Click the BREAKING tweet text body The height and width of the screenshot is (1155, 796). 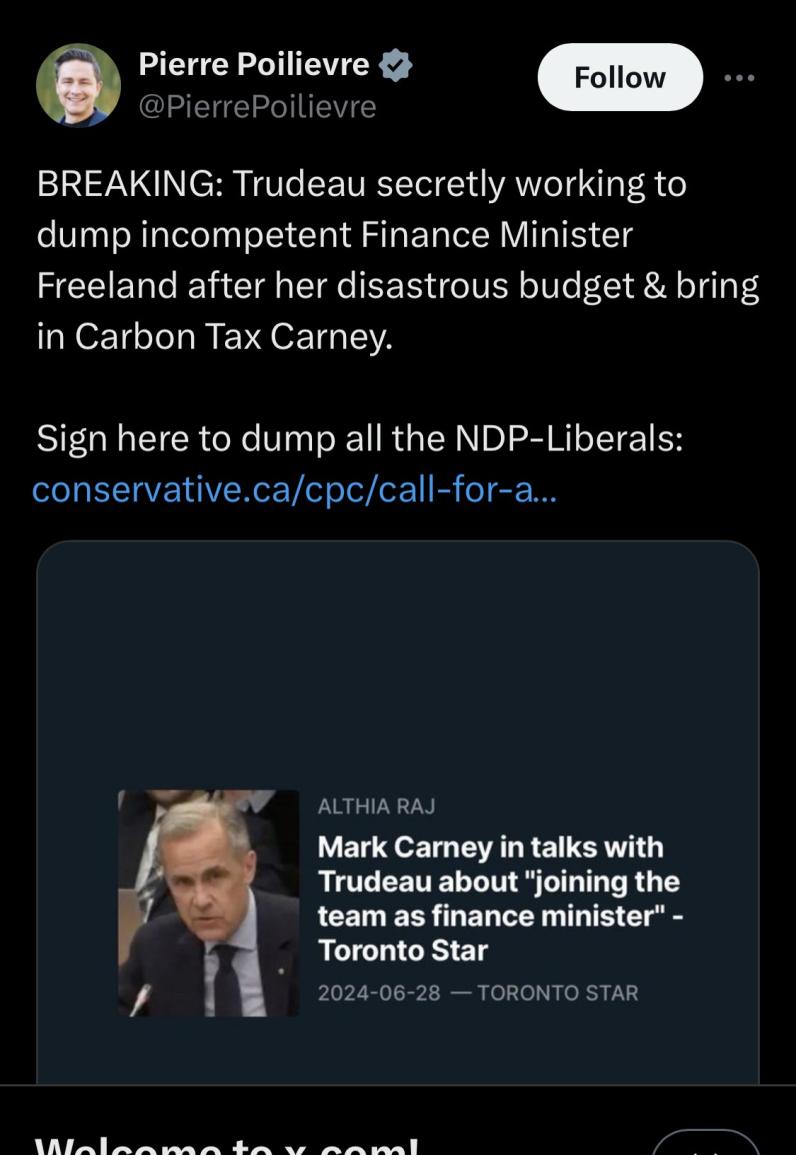(x=360, y=185)
